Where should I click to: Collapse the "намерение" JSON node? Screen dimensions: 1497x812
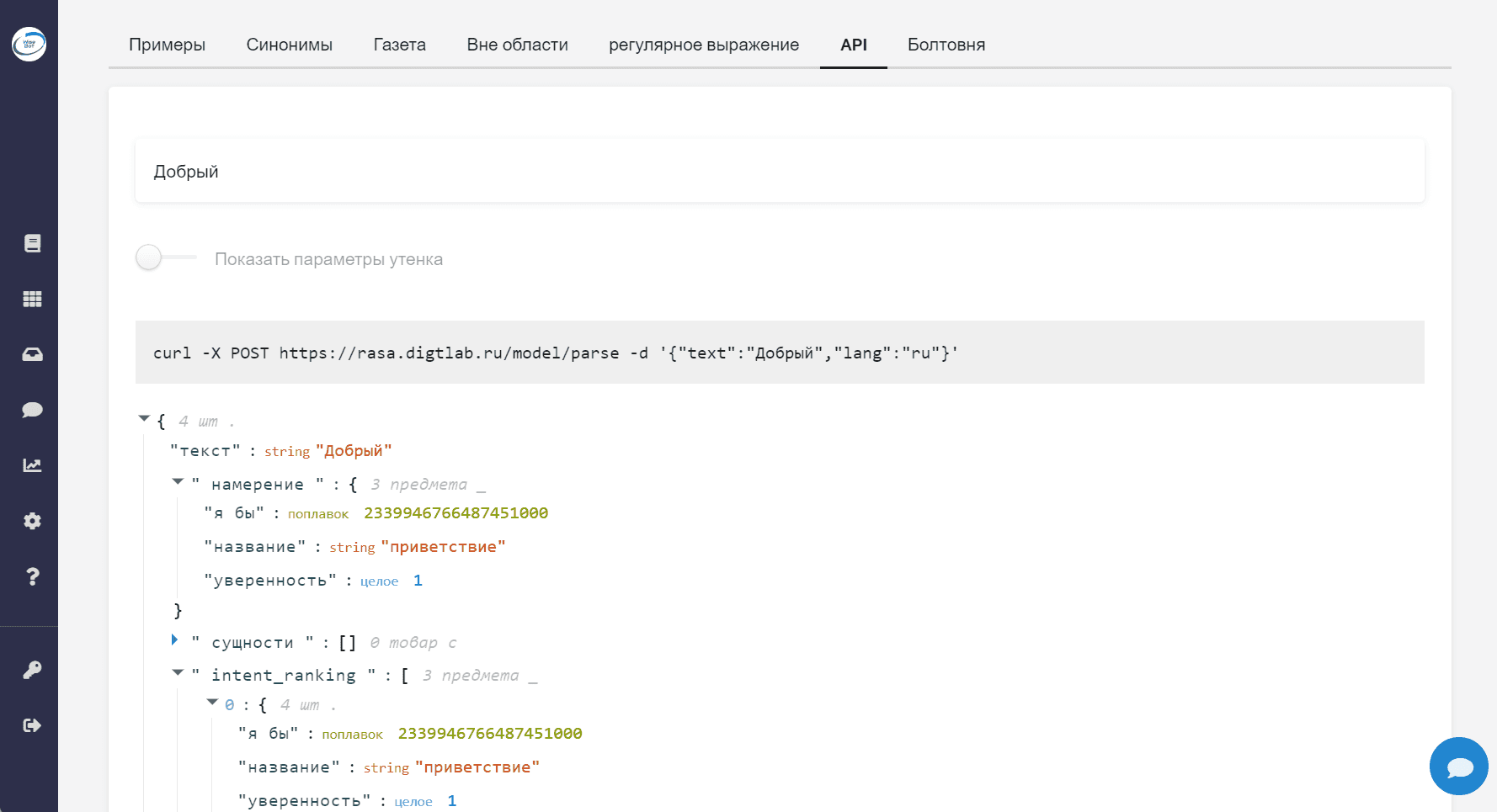(x=178, y=481)
